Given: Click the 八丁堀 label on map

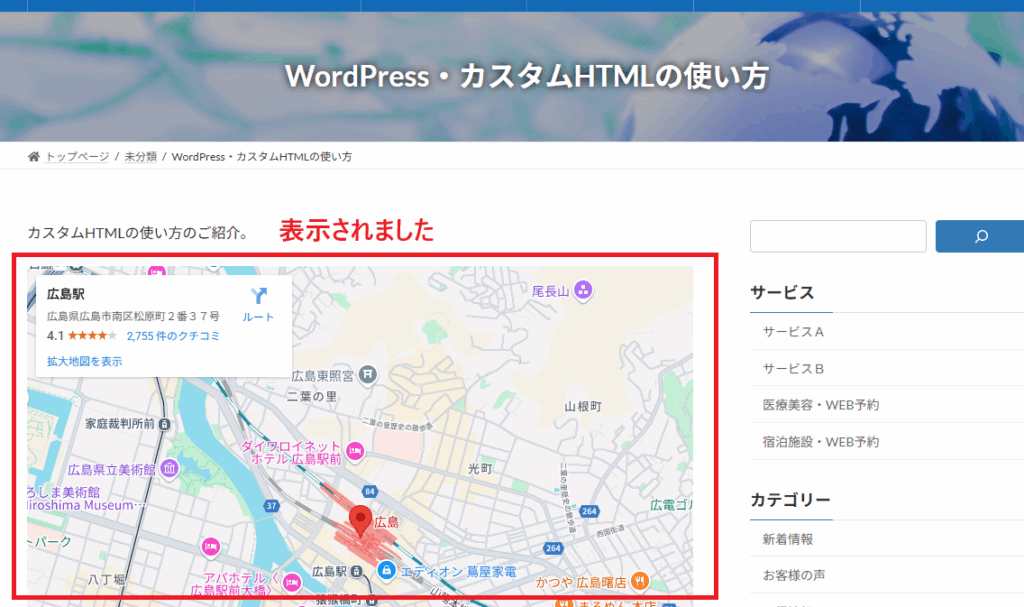Looking at the screenshot, I should (106, 579).
